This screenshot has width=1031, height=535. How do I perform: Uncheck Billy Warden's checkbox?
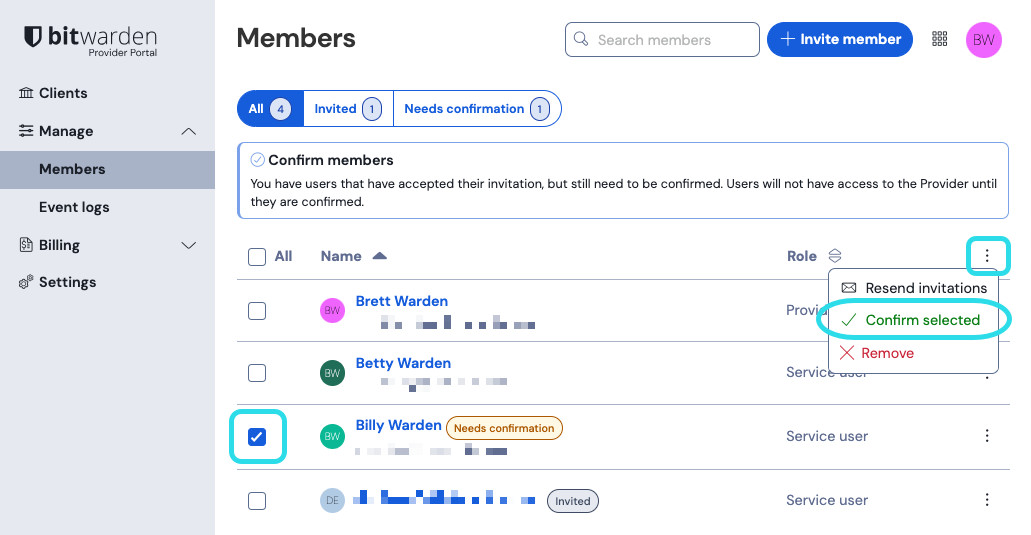[x=257, y=437]
